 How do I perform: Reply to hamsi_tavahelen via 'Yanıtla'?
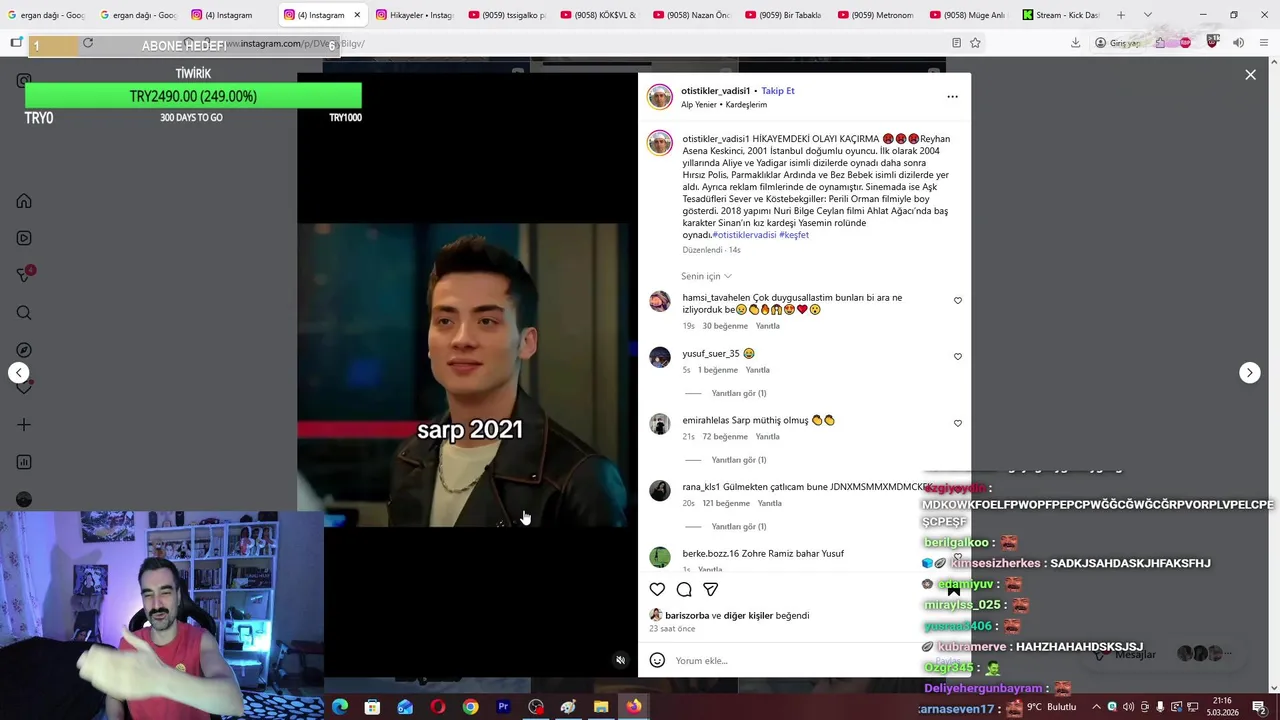767,326
